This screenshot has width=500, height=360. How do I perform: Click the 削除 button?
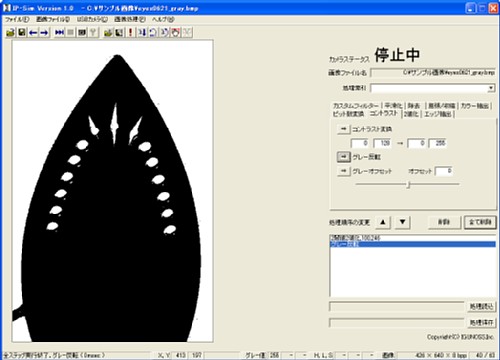[444, 222]
